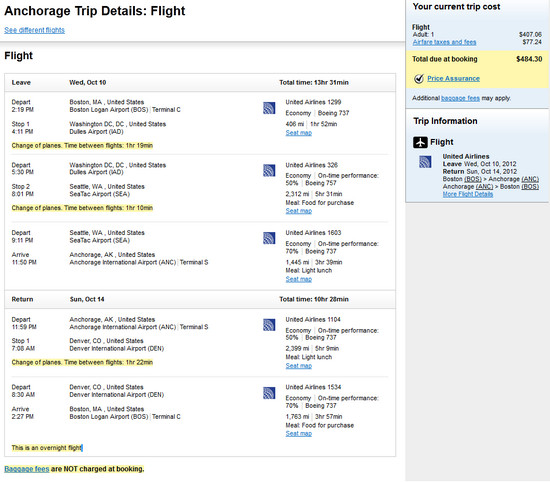
Task: Click the United Airlines logo beside flight 1534
Action: pyautogui.click(x=269, y=393)
